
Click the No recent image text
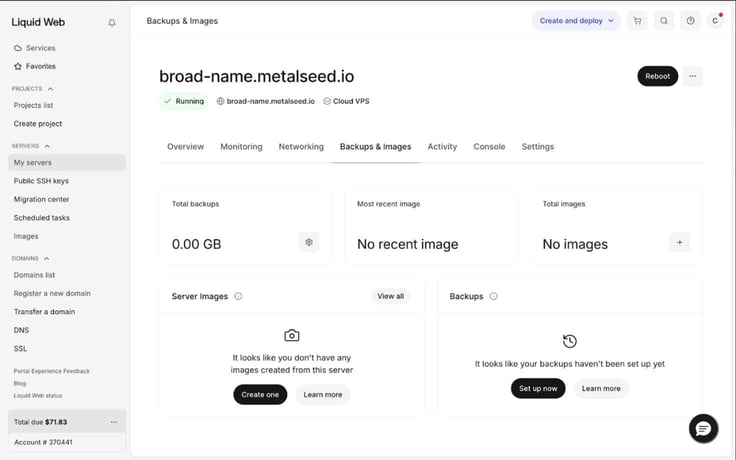(x=407, y=244)
